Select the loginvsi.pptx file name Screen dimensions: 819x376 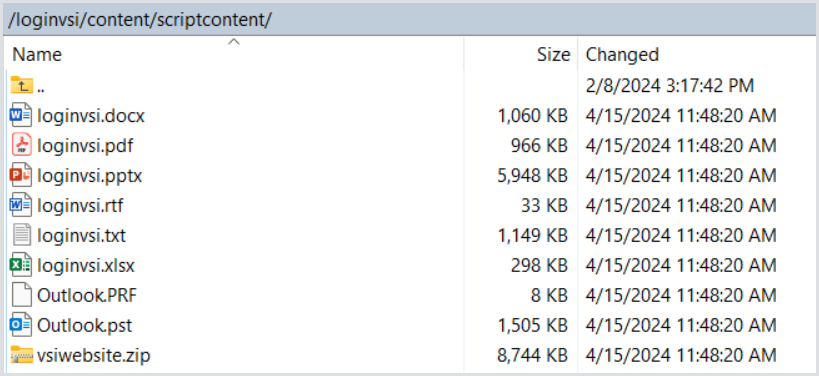pyautogui.click(x=89, y=176)
